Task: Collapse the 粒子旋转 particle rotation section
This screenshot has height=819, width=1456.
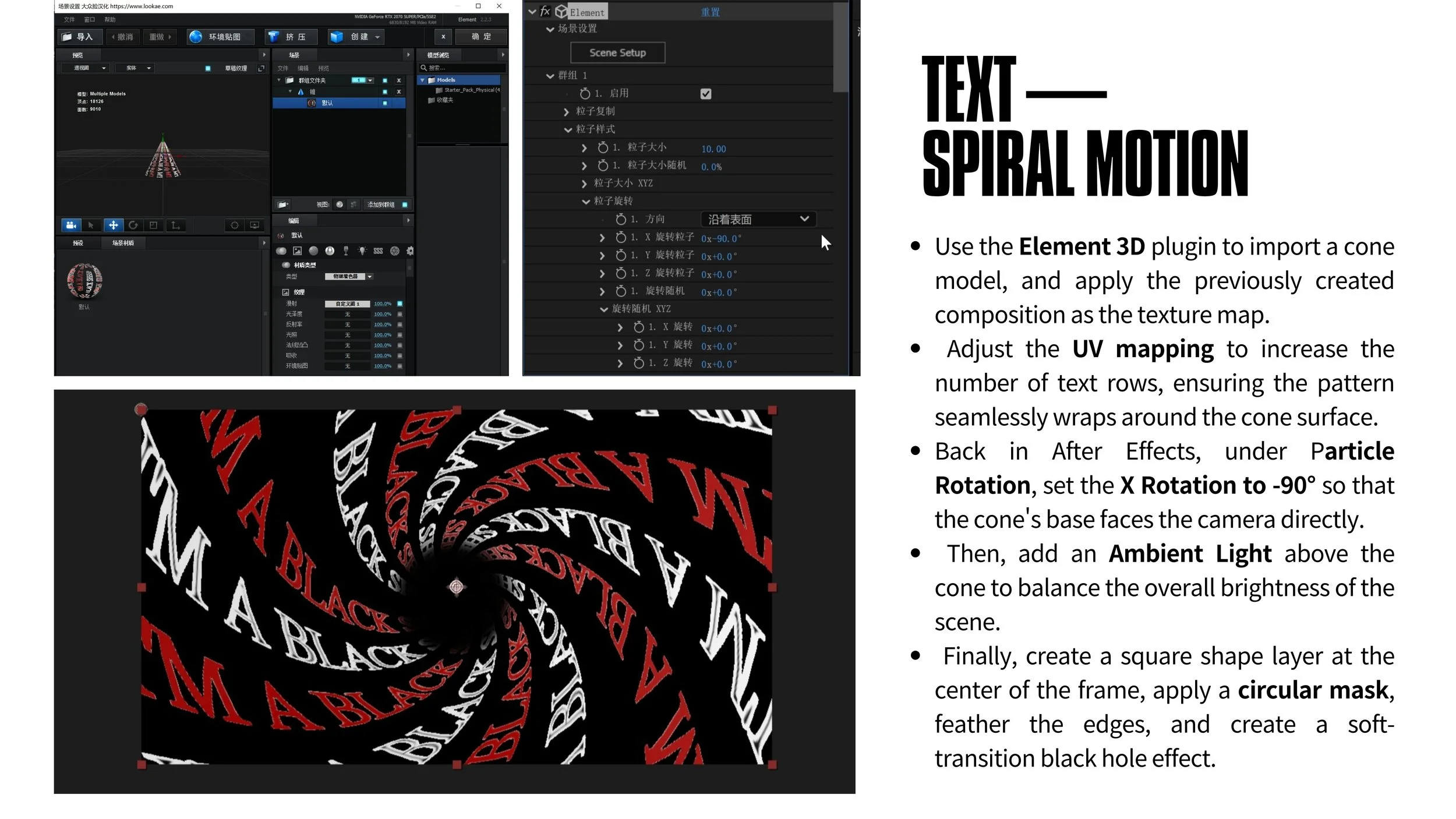Action: [586, 202]
